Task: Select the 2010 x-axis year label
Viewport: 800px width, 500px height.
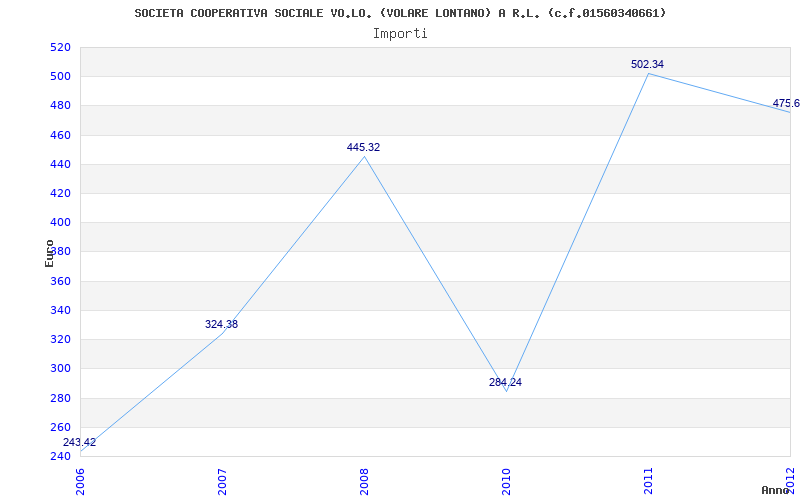Action: [506, 482]
